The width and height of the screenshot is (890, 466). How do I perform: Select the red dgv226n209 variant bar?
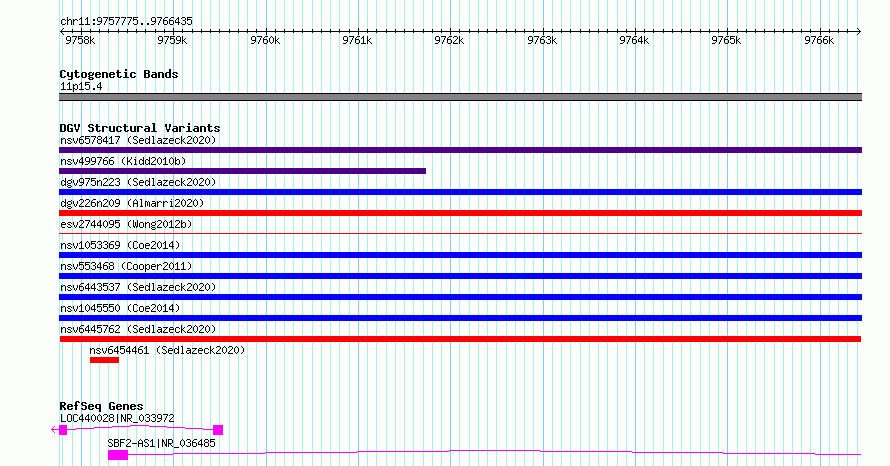click(x=460, y=213)
